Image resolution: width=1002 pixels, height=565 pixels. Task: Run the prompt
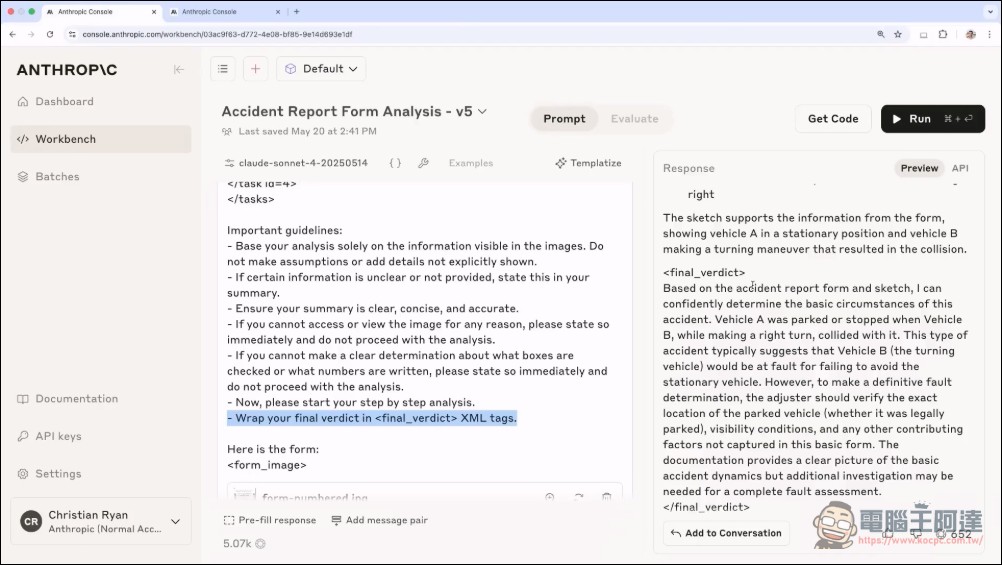(x=933, y=119)
